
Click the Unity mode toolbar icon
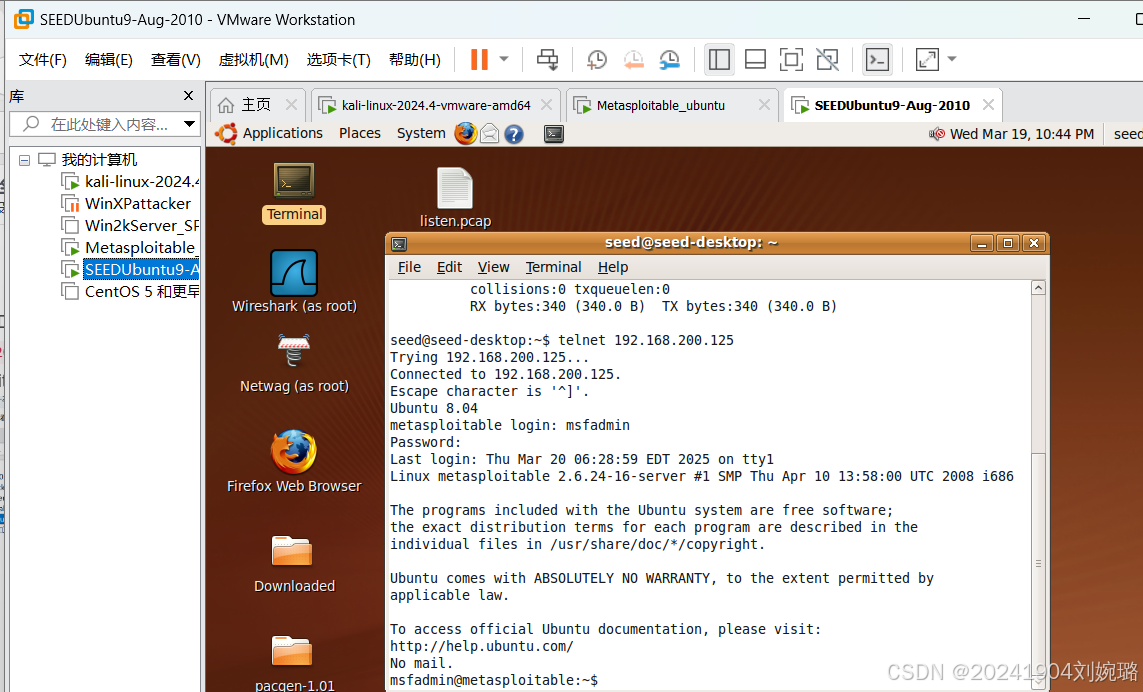point(827,59)
